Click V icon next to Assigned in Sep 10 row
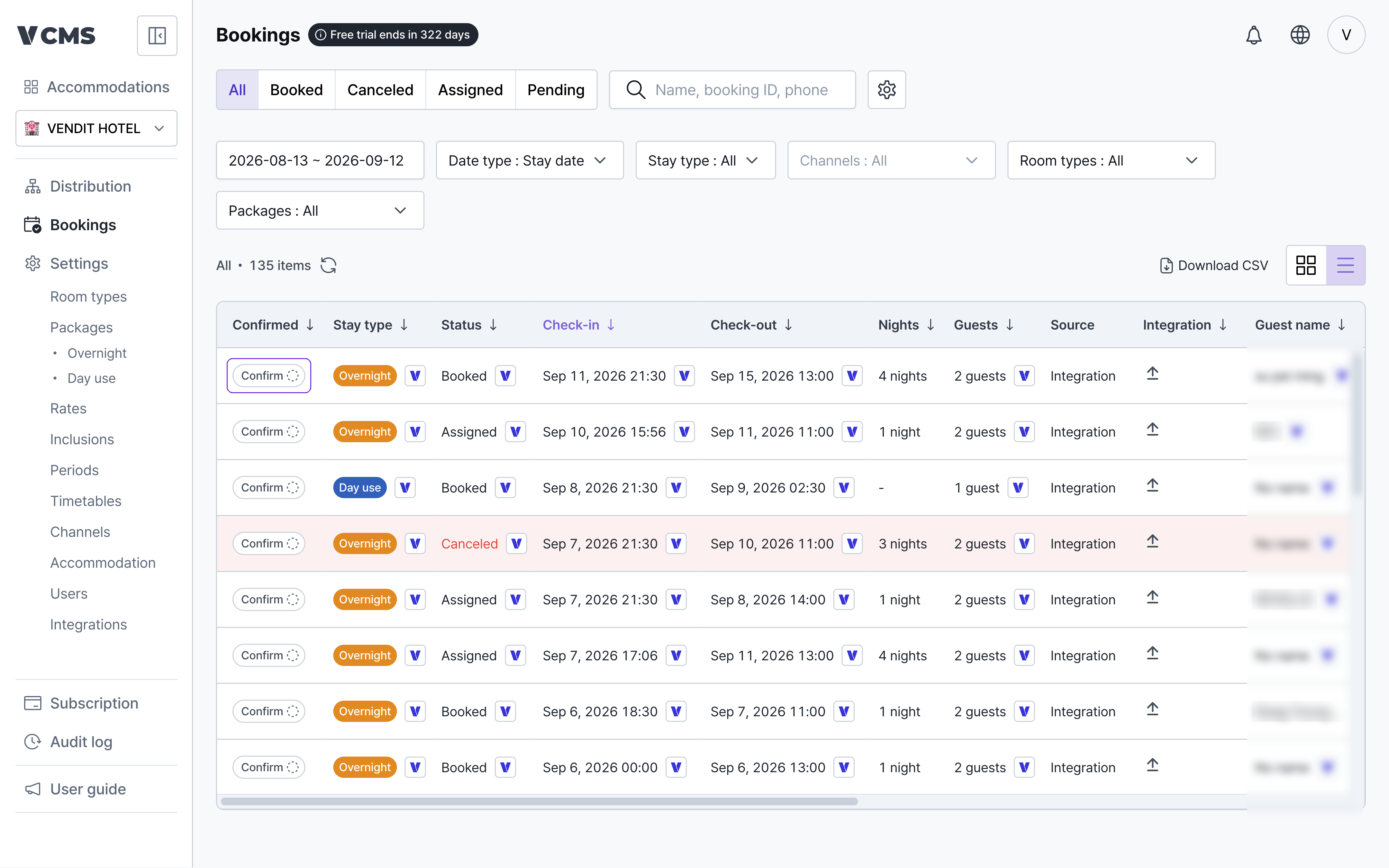Image resolution: width=1389 pixels, height=868 pixels. coord(515,432)
